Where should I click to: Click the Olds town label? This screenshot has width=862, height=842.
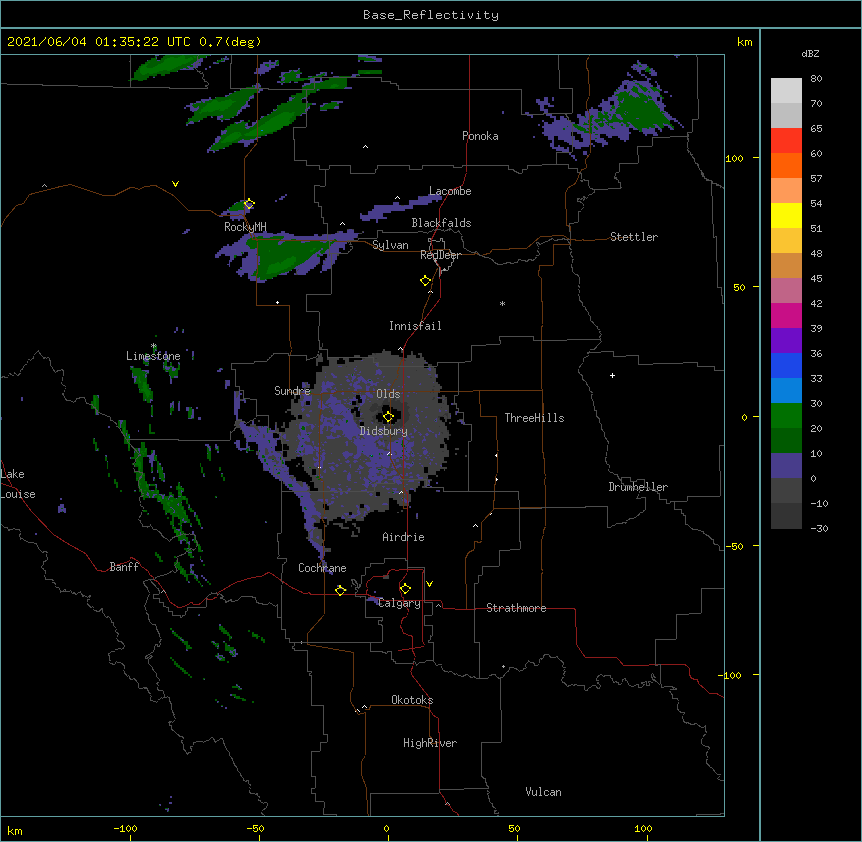coord(388,394)
